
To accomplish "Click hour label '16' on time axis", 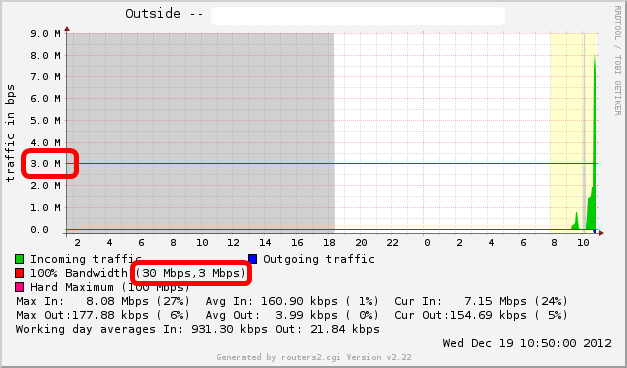I will tap(297, 242).
